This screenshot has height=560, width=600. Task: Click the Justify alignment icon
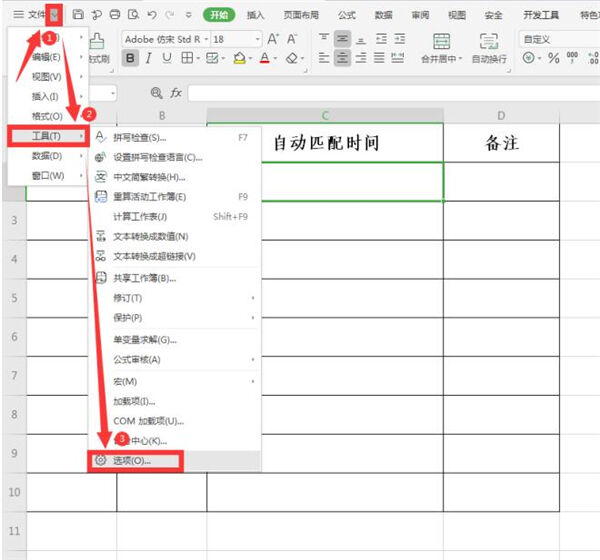(x=379, y=58)
